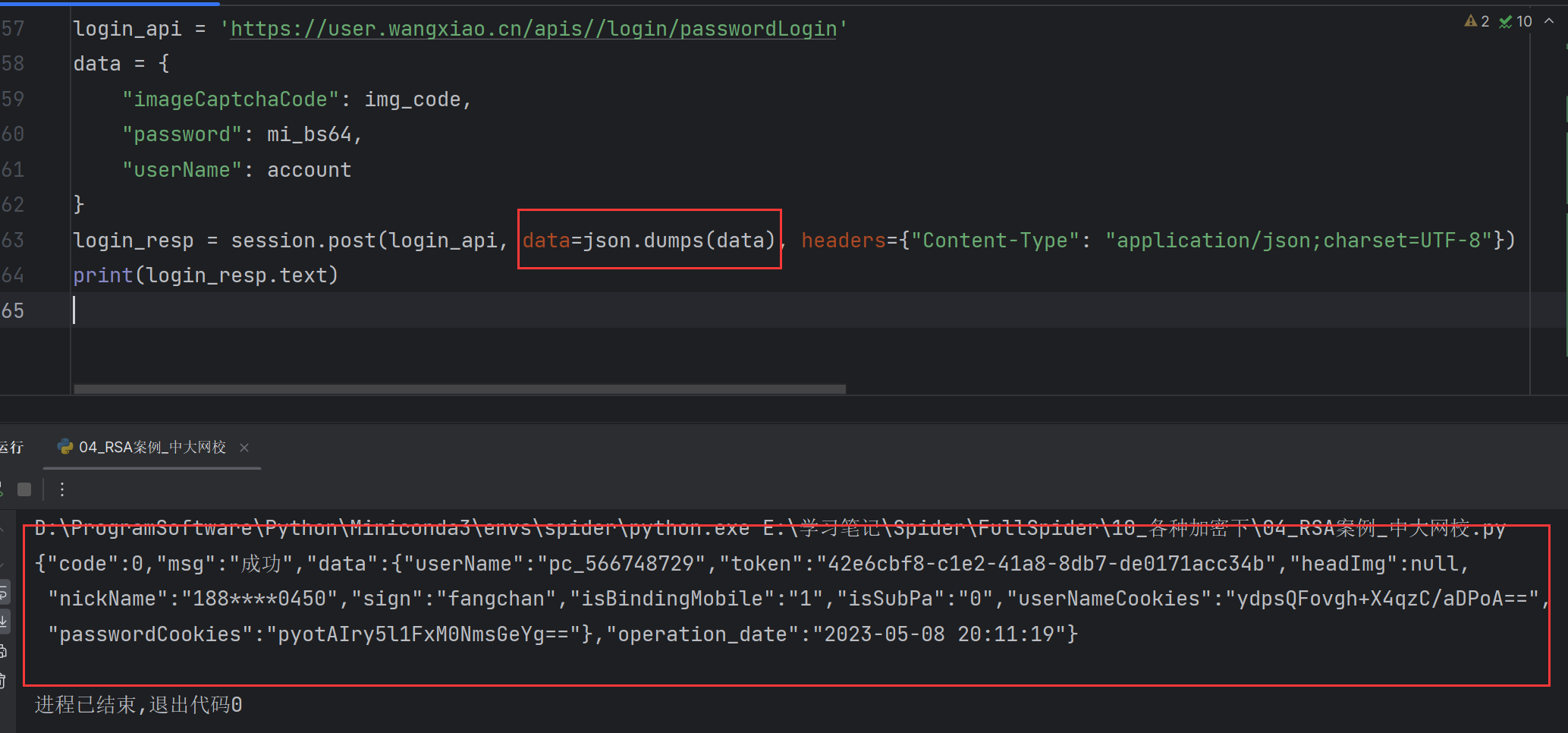Image resolution: width=1568 pixels, height=733 pixels.
Task: Stop the running process in Run panel
Action: (24, 489)
